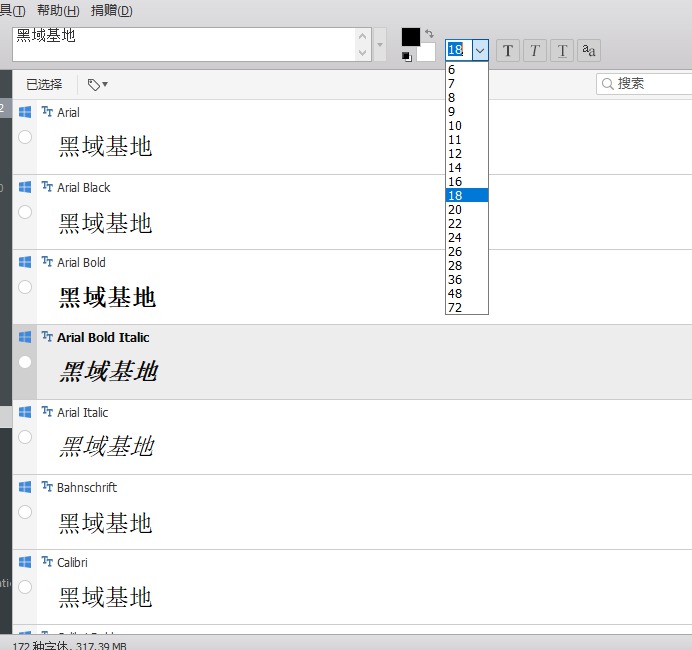The width and height of the screenshot is (692, 650).
Task: Click the Arial Bold preview text
Action: point(107,297)
